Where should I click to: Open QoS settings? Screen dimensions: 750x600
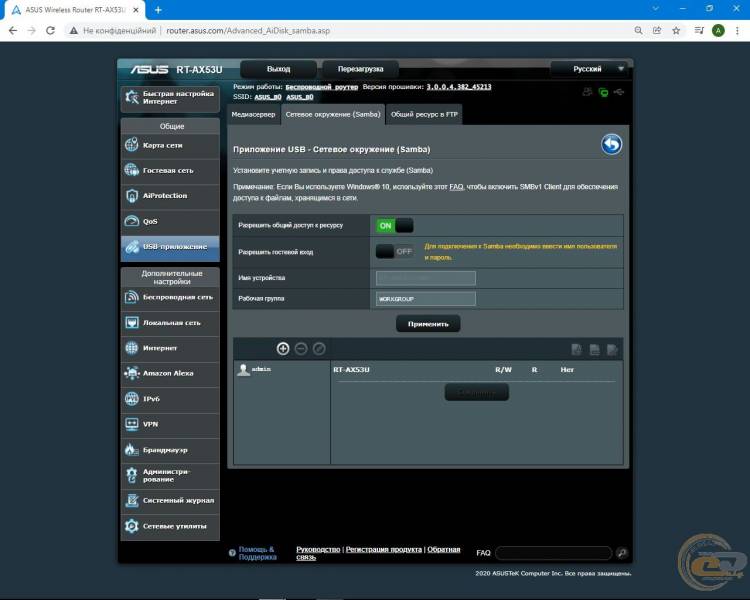coord(170,221)
